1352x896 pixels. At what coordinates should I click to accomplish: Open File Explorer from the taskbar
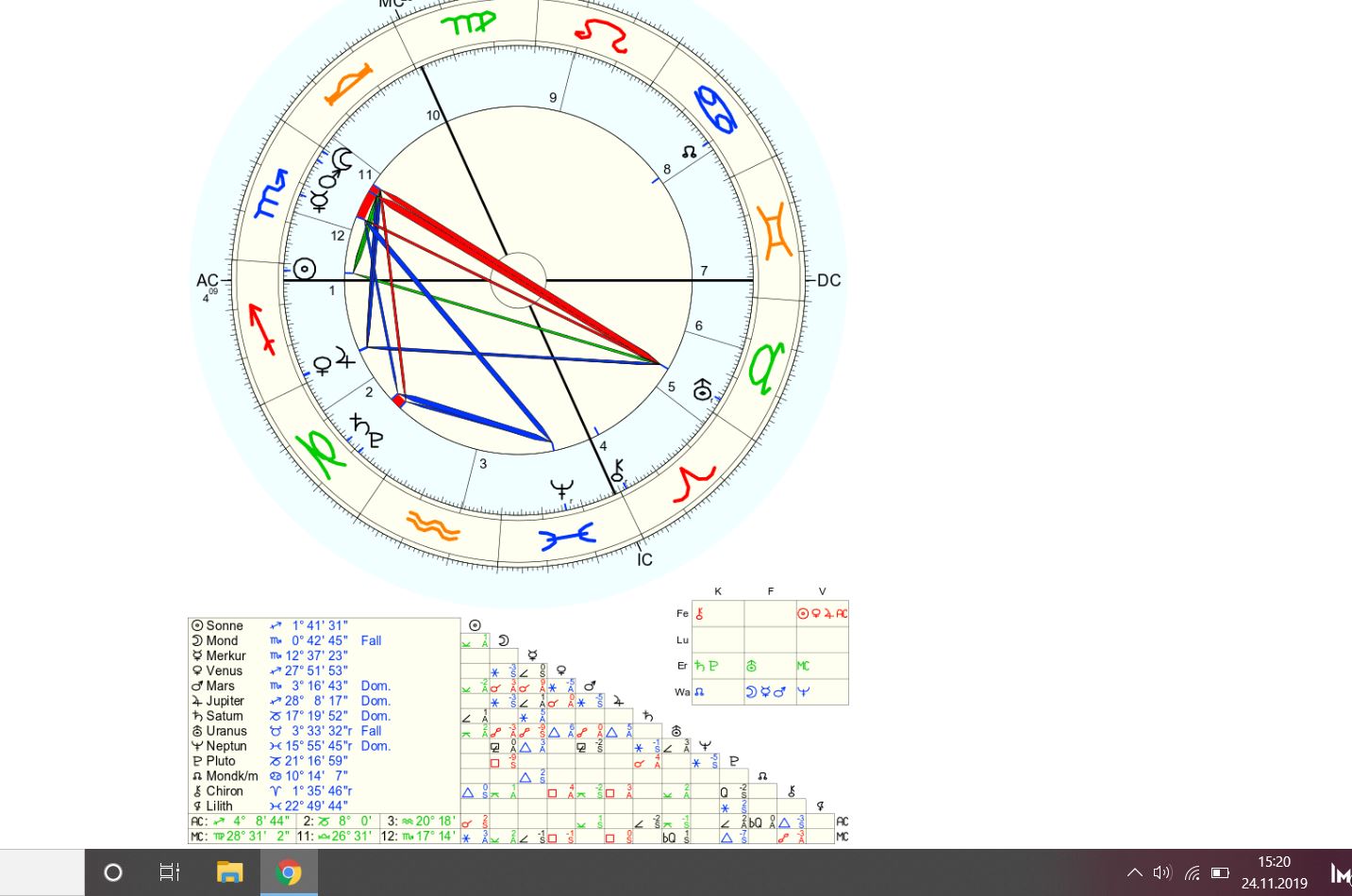(229, 872)
